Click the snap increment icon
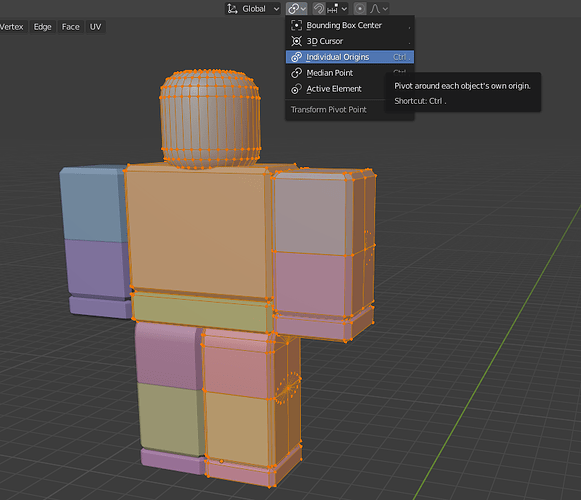The width and height of the screenshot is (581, 500). [332, 9]
